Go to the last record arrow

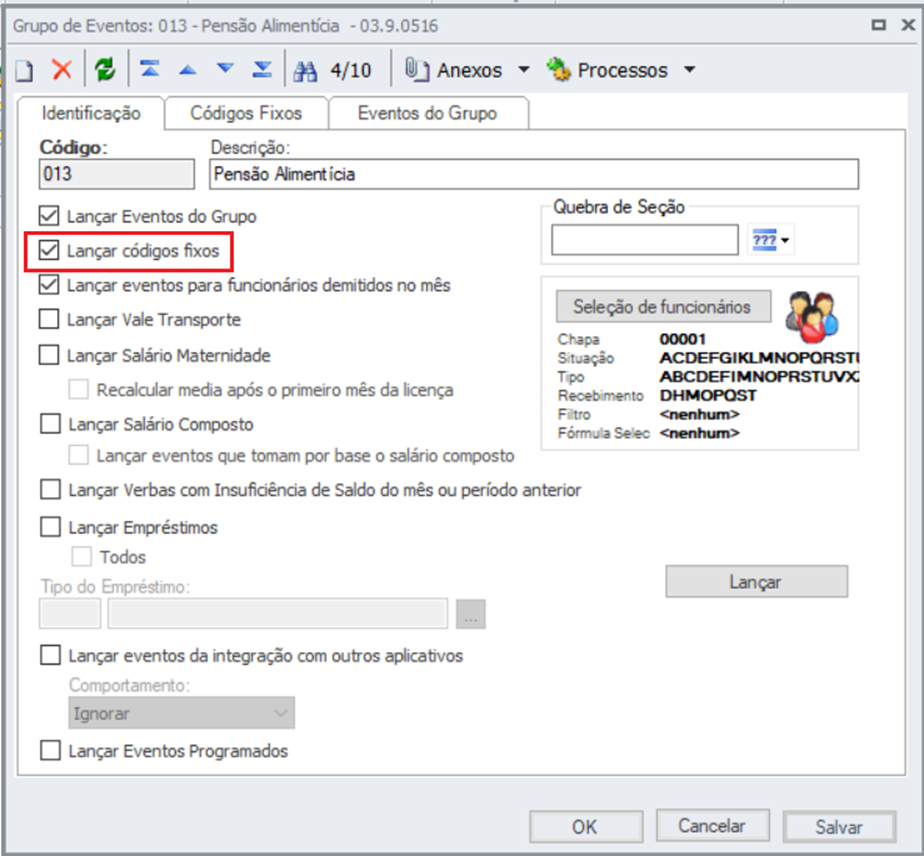coord(262,70)
